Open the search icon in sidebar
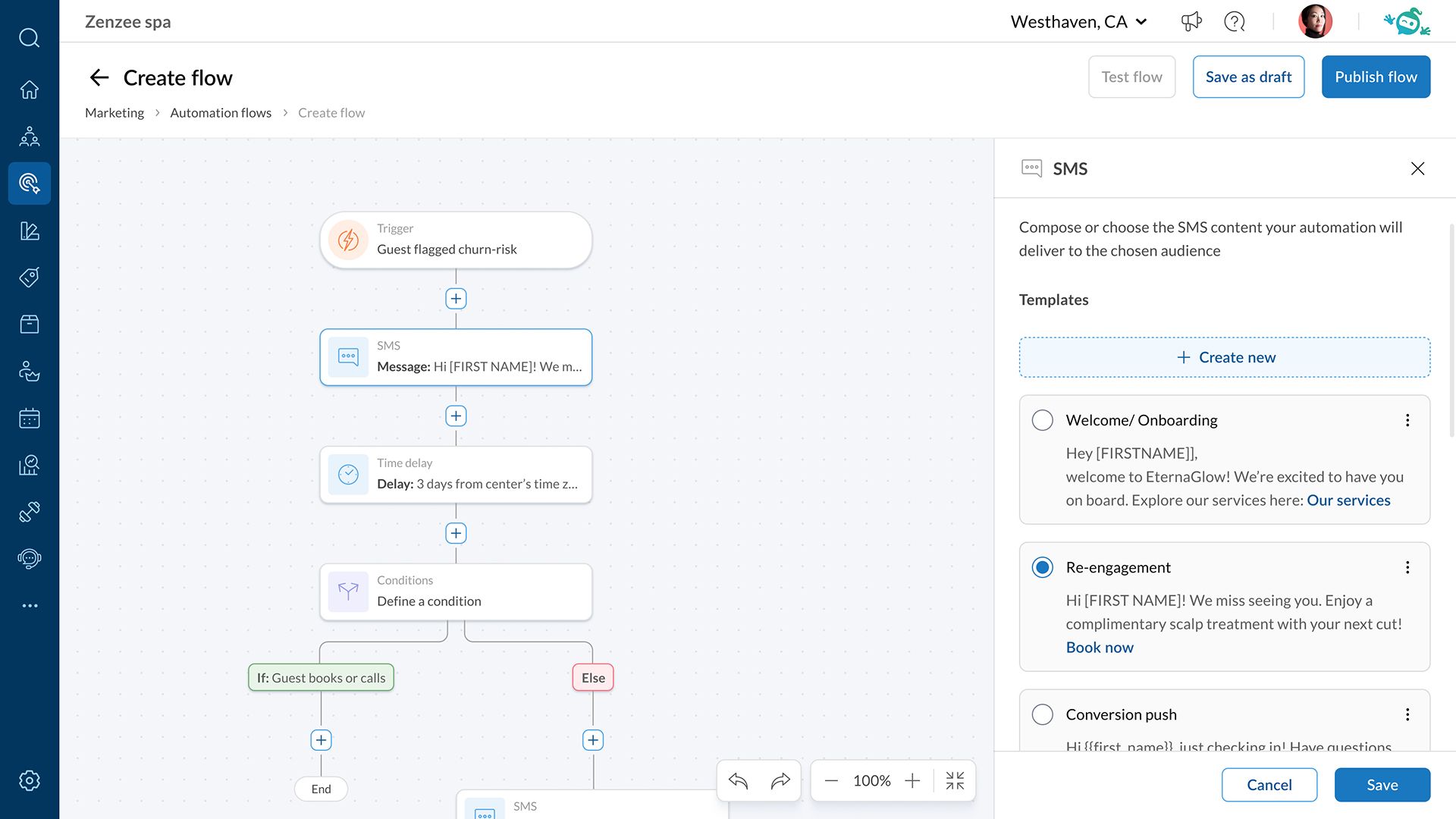This screenshot has height=819, width=1456. click(x=30, y=38)
